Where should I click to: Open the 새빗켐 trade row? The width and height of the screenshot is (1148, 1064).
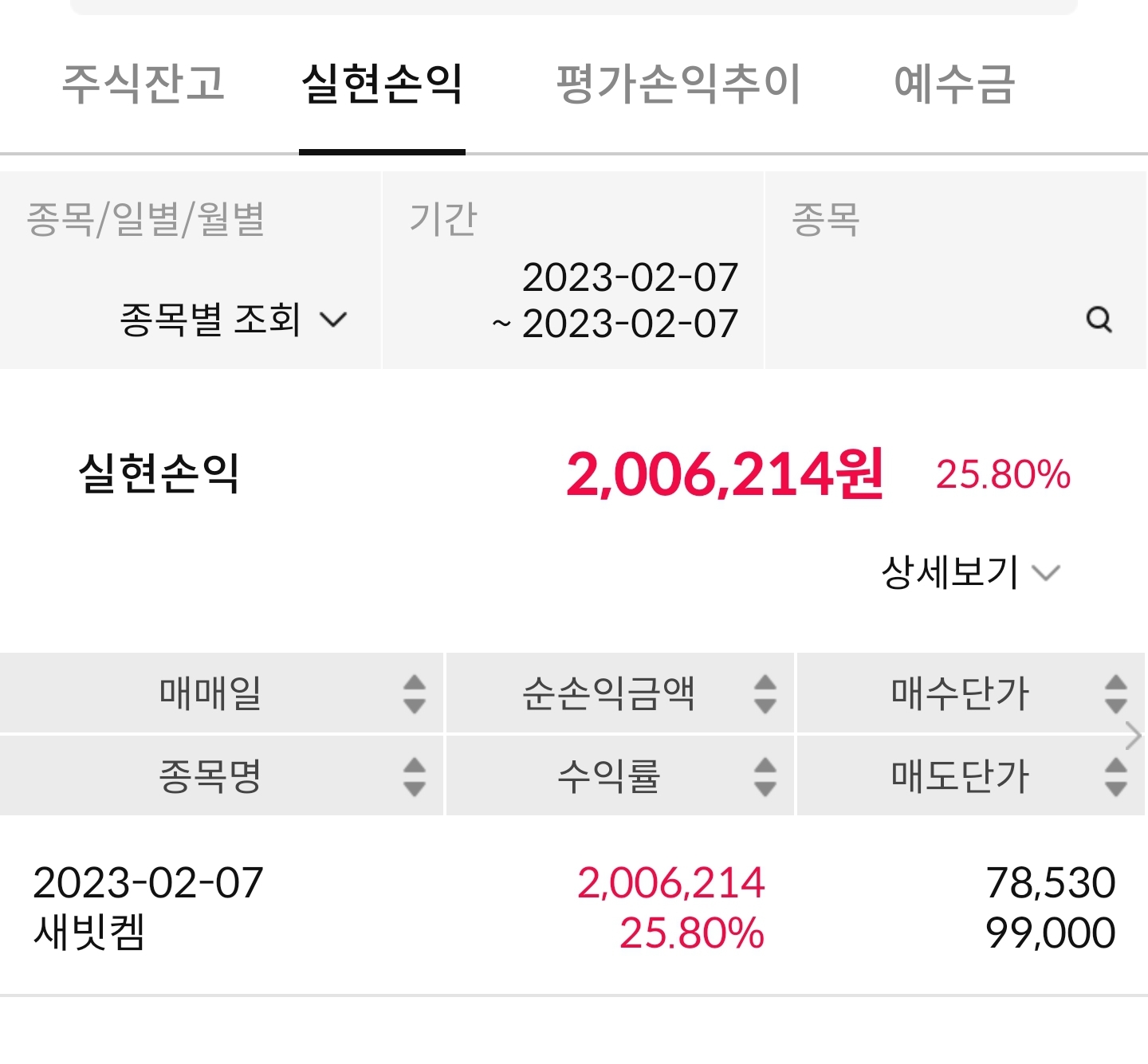click(574, 907)
